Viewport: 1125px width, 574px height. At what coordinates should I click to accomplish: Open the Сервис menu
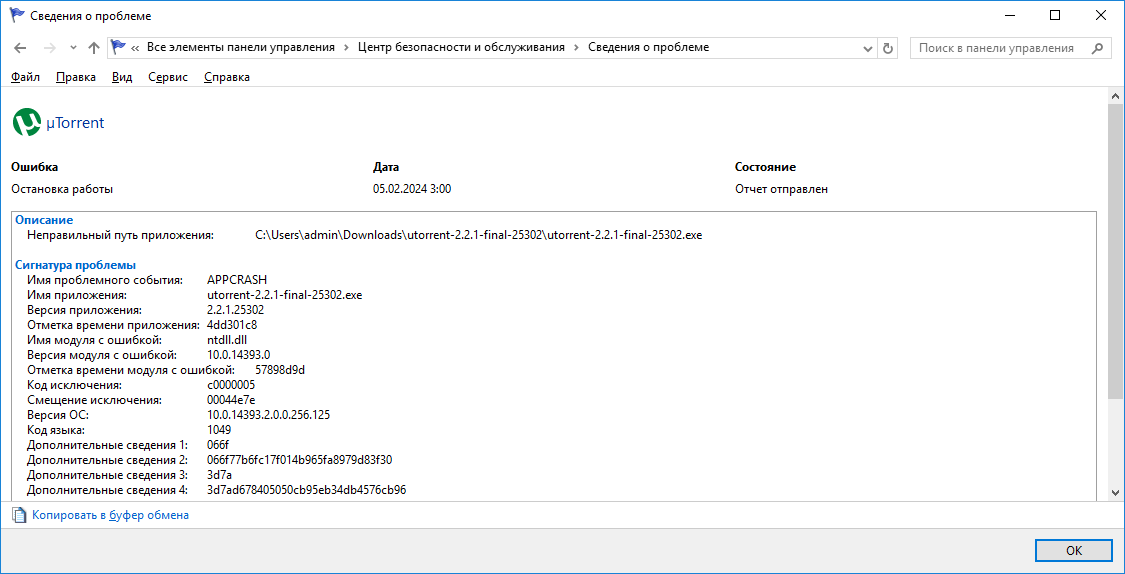168,77
